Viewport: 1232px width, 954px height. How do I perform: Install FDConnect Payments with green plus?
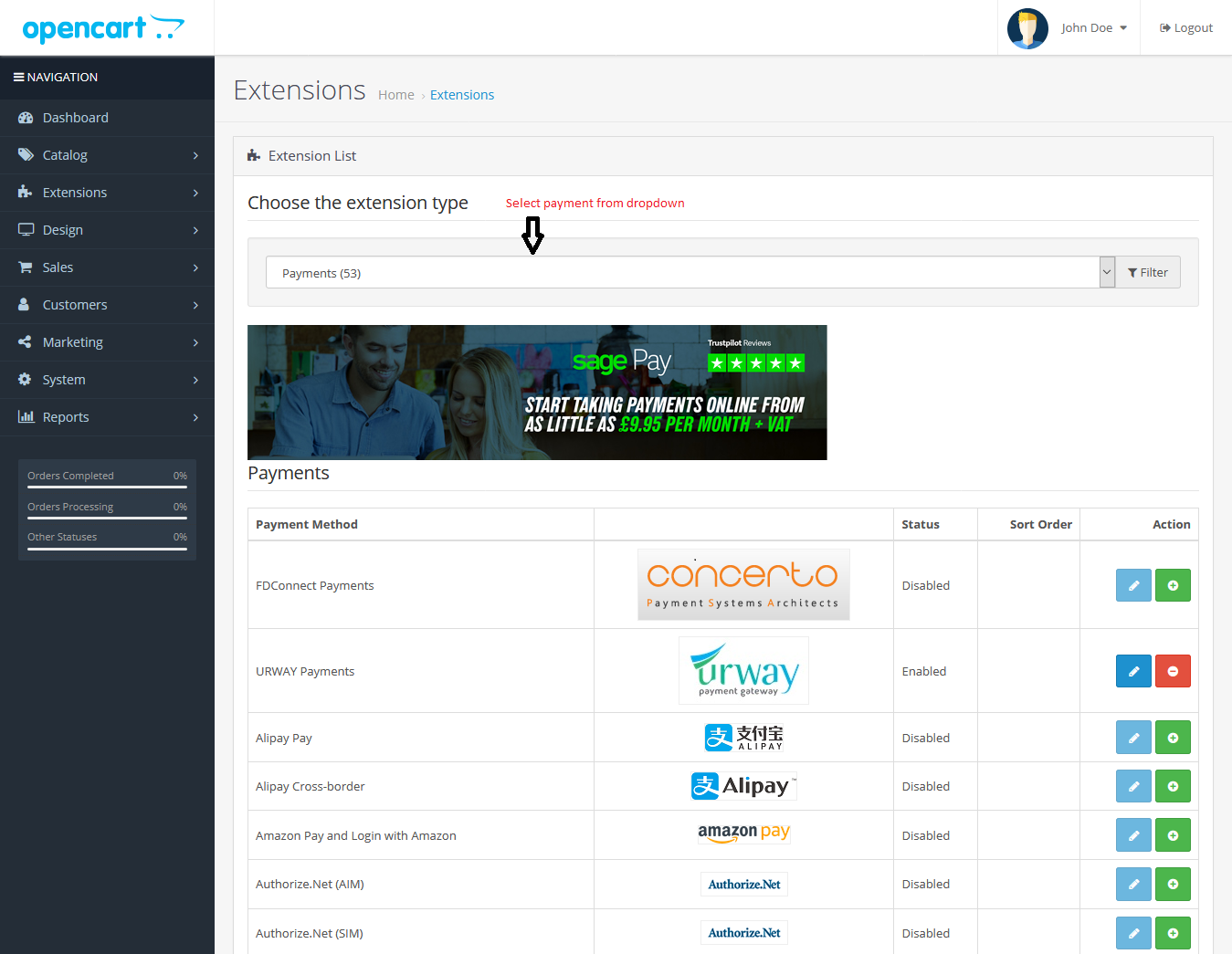1173,585
